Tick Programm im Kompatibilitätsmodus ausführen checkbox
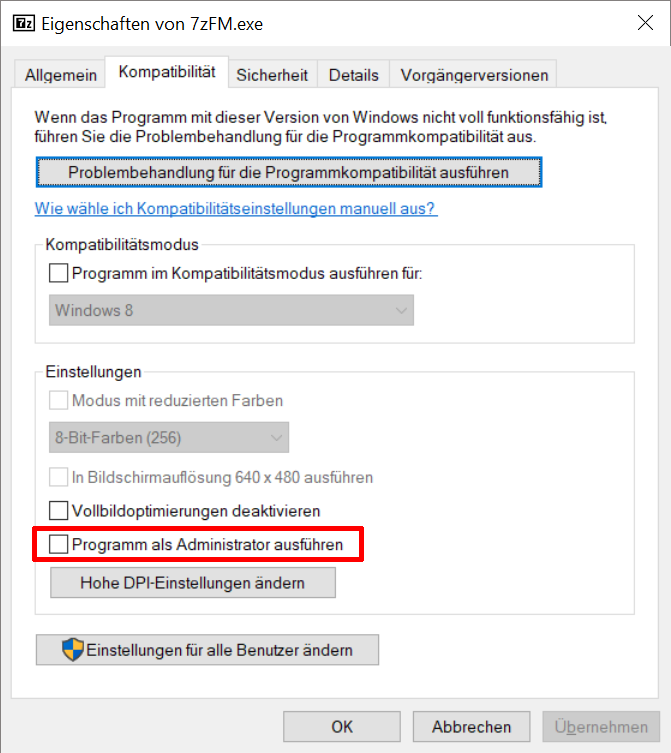671x753 pixels. click(x=59, y=273)
